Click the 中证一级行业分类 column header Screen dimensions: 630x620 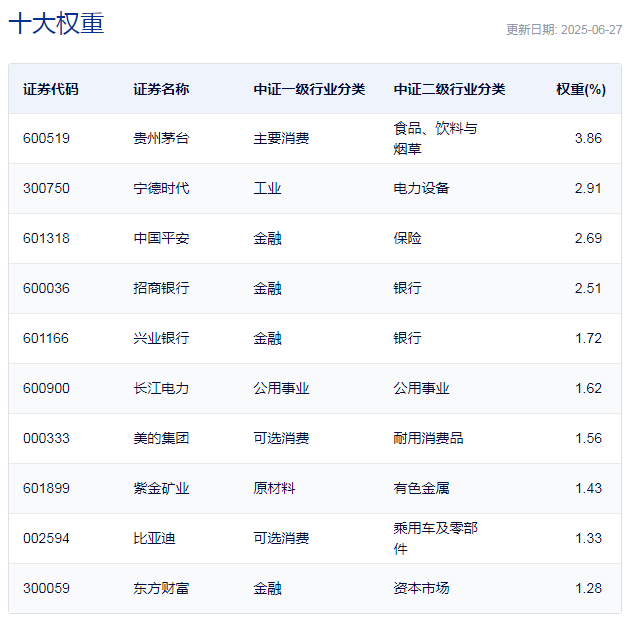[309, 89]
